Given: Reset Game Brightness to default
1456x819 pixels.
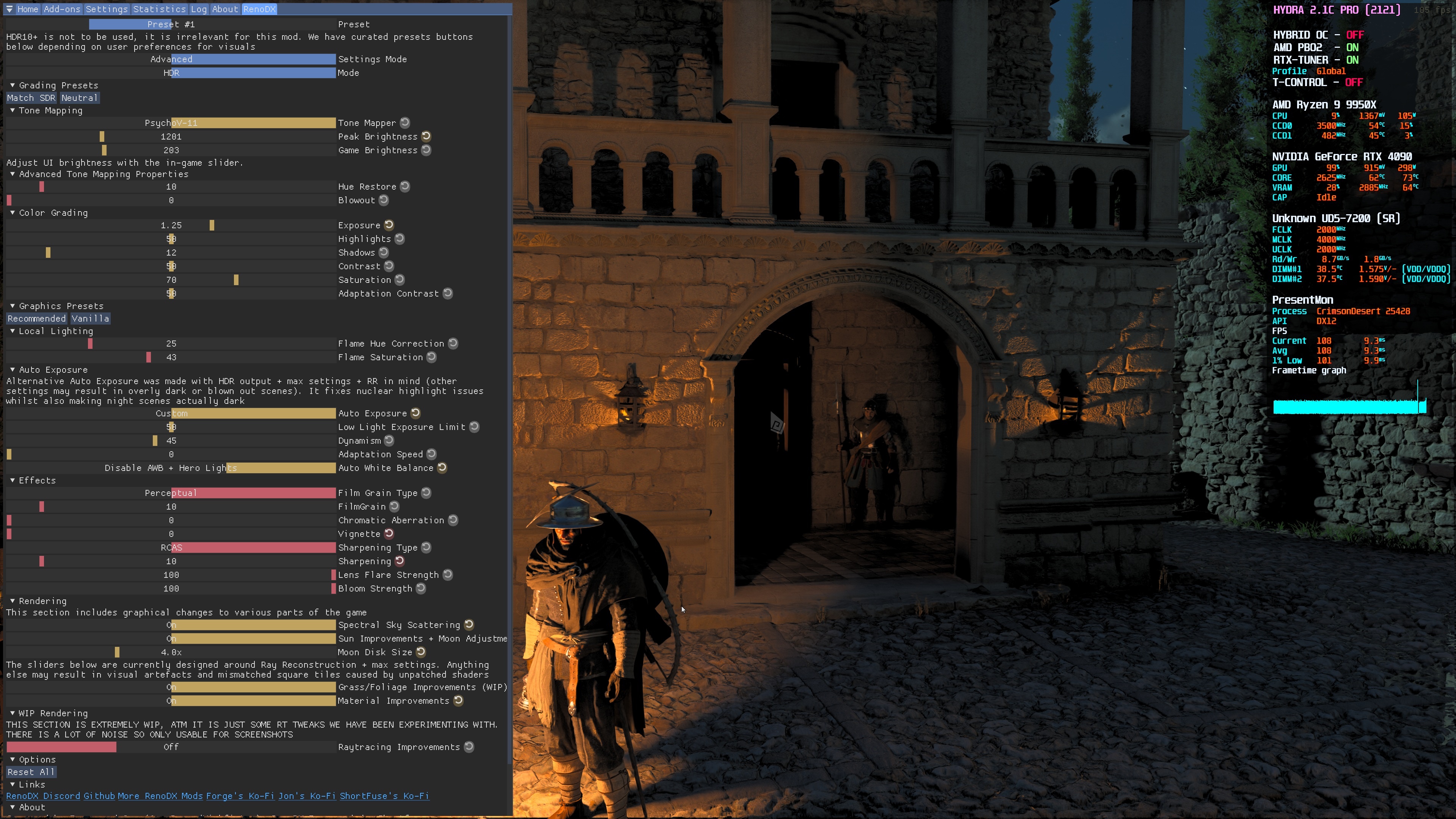Looking at the screenshot, I should tap(426, 150).
